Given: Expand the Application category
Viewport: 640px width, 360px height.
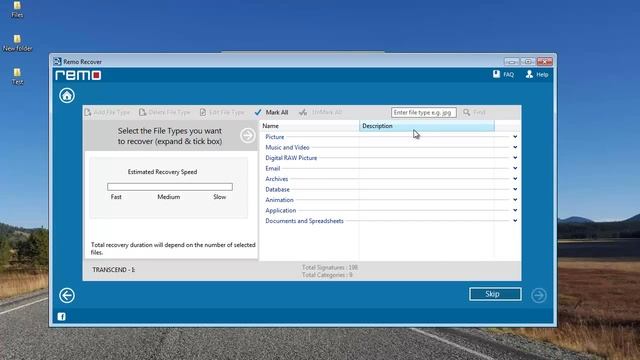Looking at the screenshot, I should 515,210.
